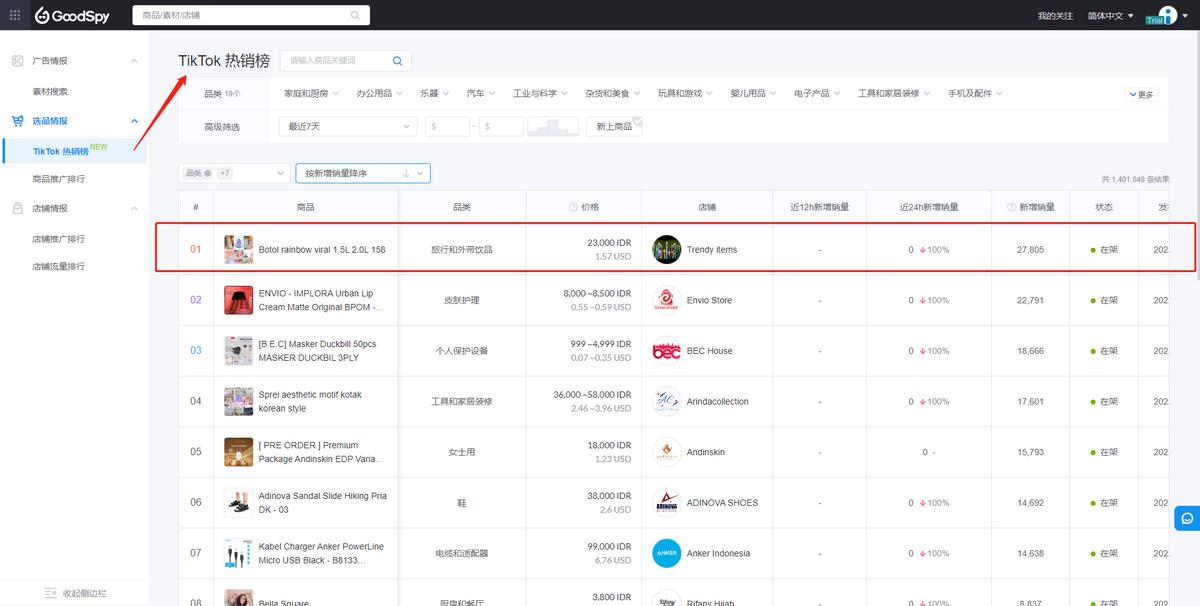Expand the 家庭和厨房 category dropdown
This screenshot has width=1200, height=606.
311,94
